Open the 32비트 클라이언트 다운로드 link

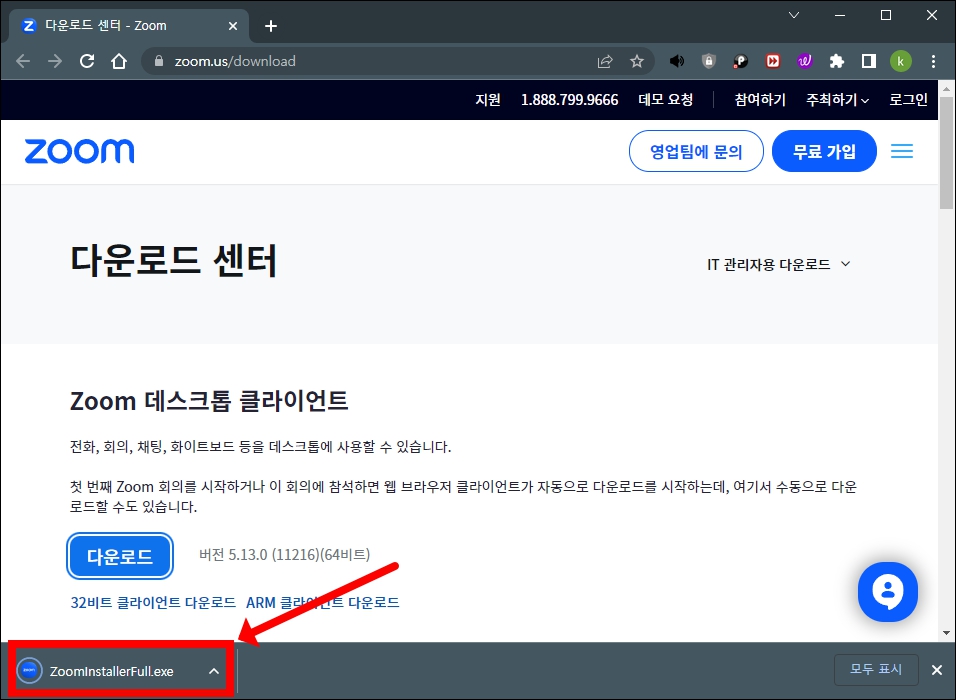(x=152, y=602)
